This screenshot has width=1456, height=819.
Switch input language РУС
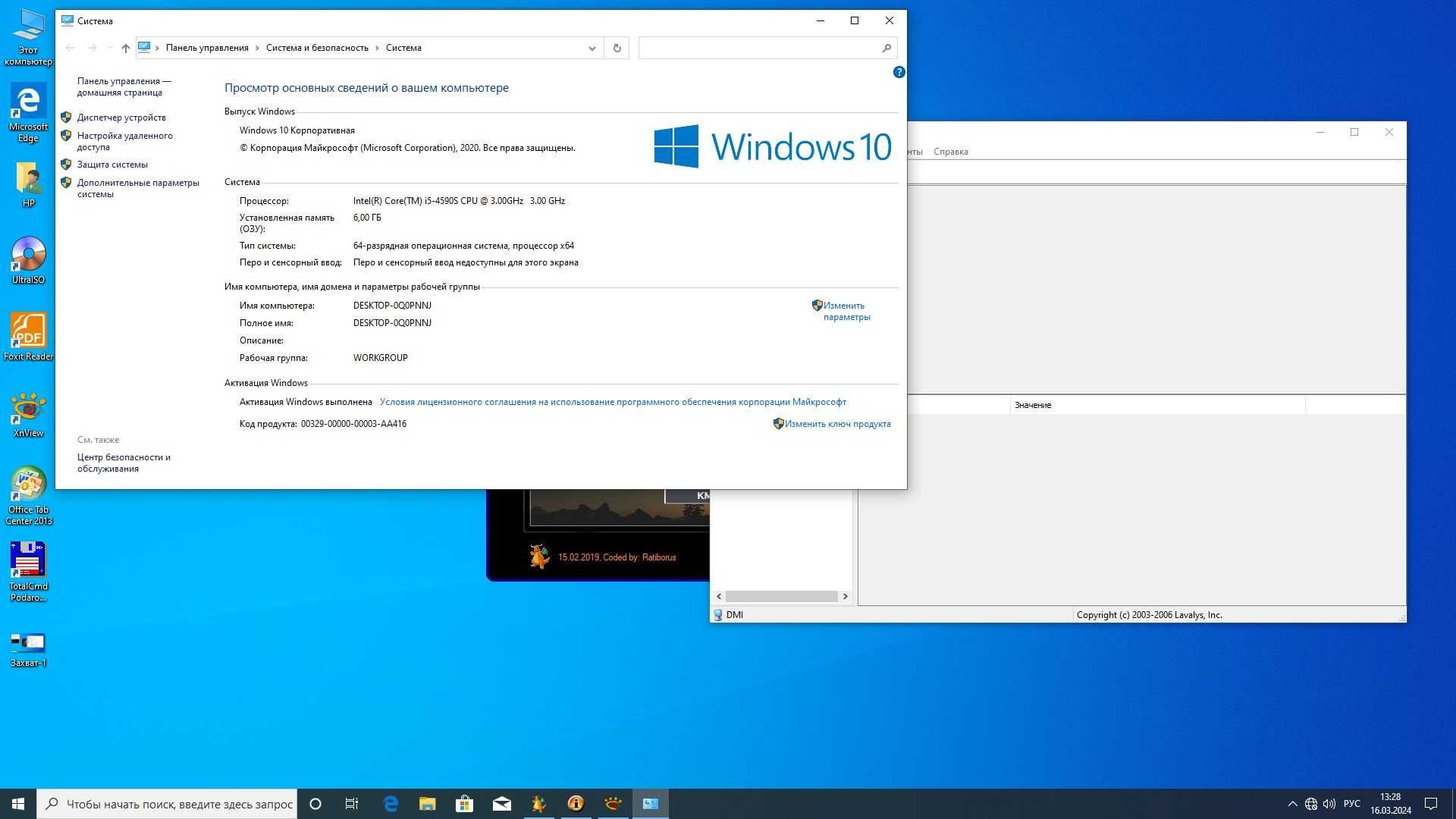click(1351, 804)
